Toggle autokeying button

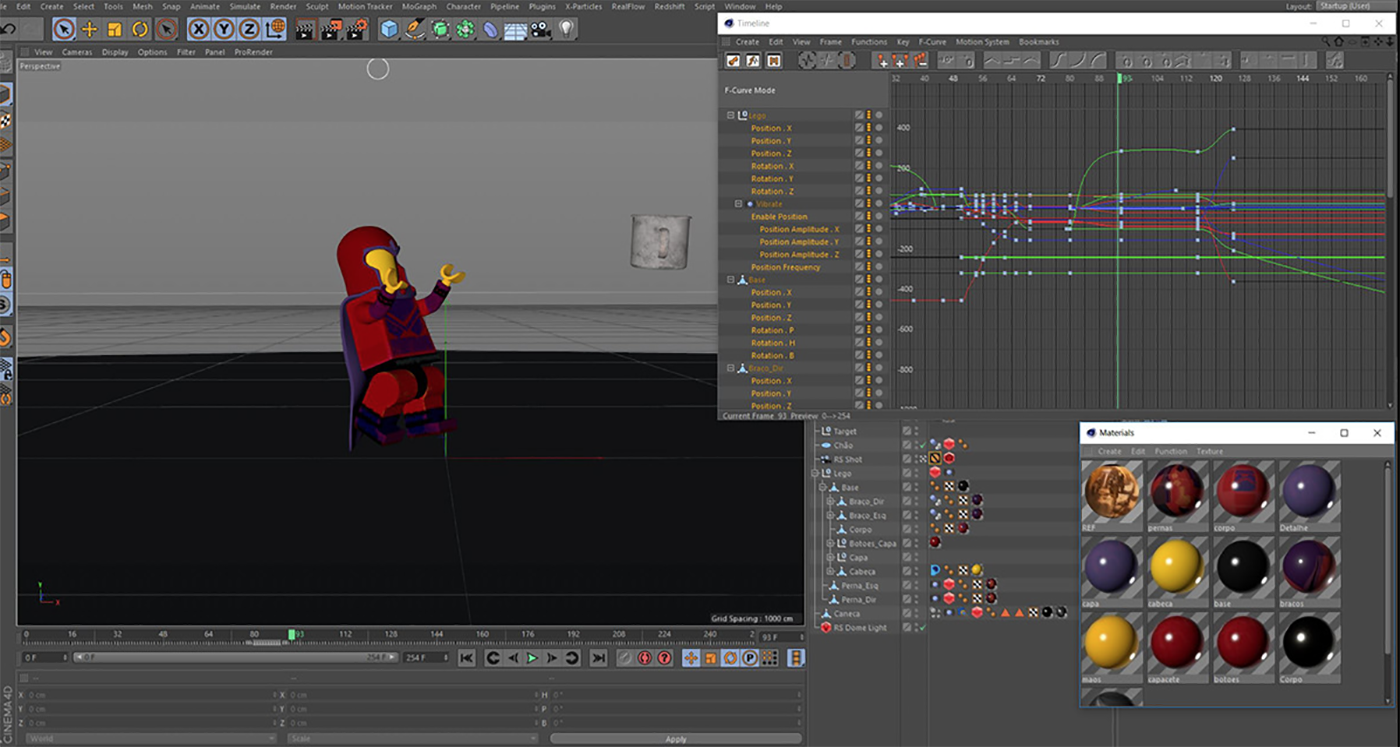click(644, 658)
